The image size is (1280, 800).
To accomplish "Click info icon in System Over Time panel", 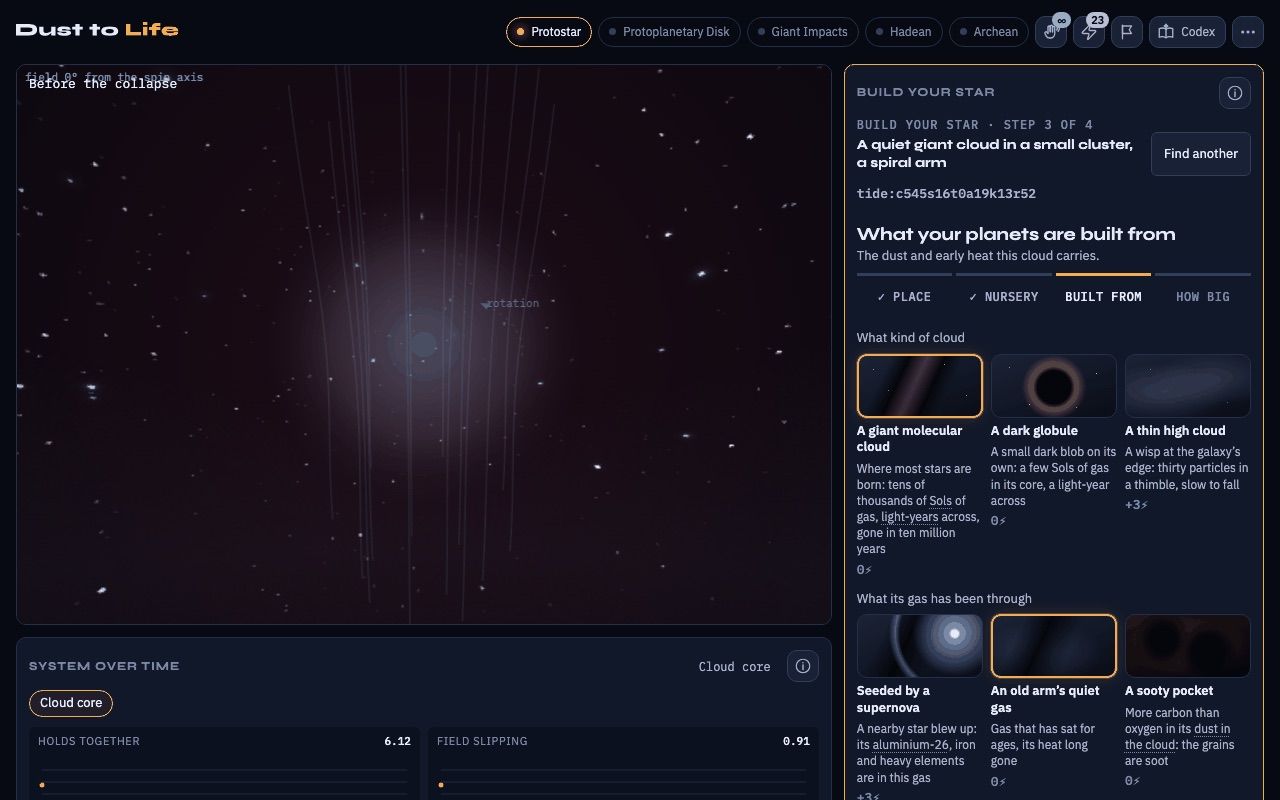I will click(803, 666).
